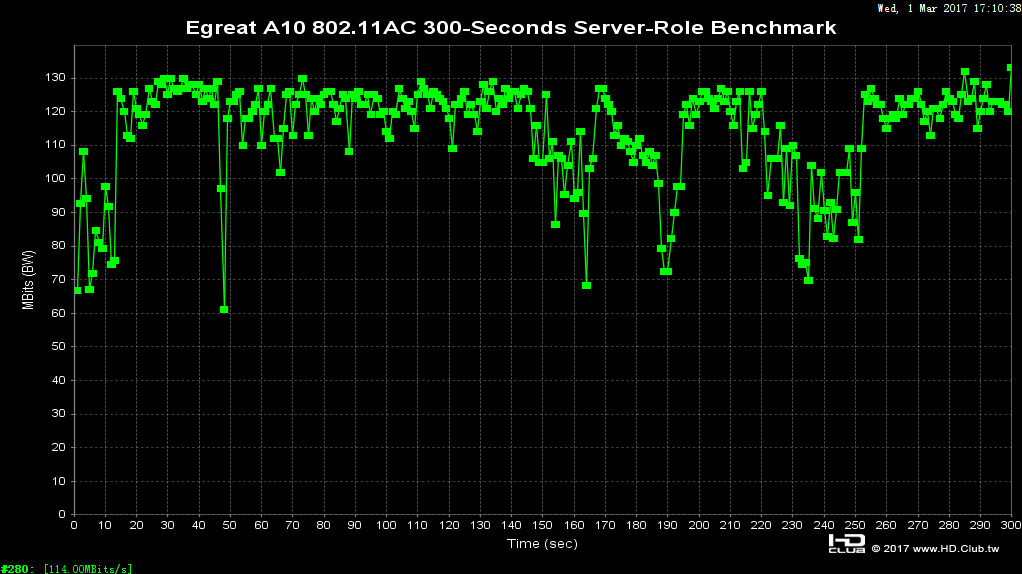The image size is (1022, 574).
Task: Click the y-axis tick label 100
Action: (55, 179)
